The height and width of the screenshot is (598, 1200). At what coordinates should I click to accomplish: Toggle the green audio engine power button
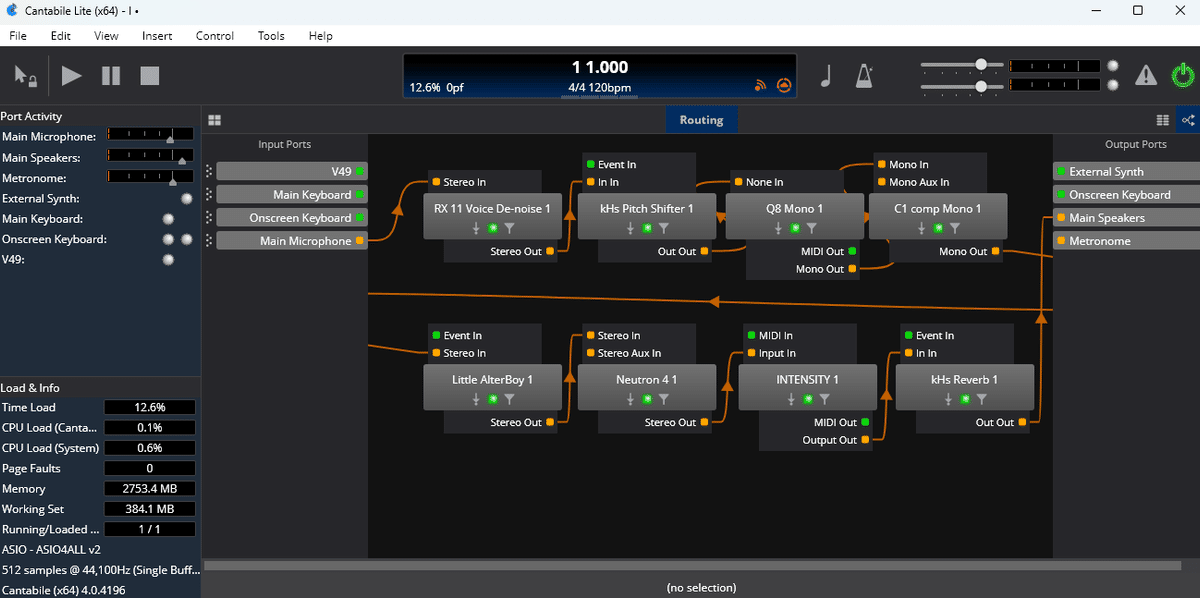pos(1183,75)
